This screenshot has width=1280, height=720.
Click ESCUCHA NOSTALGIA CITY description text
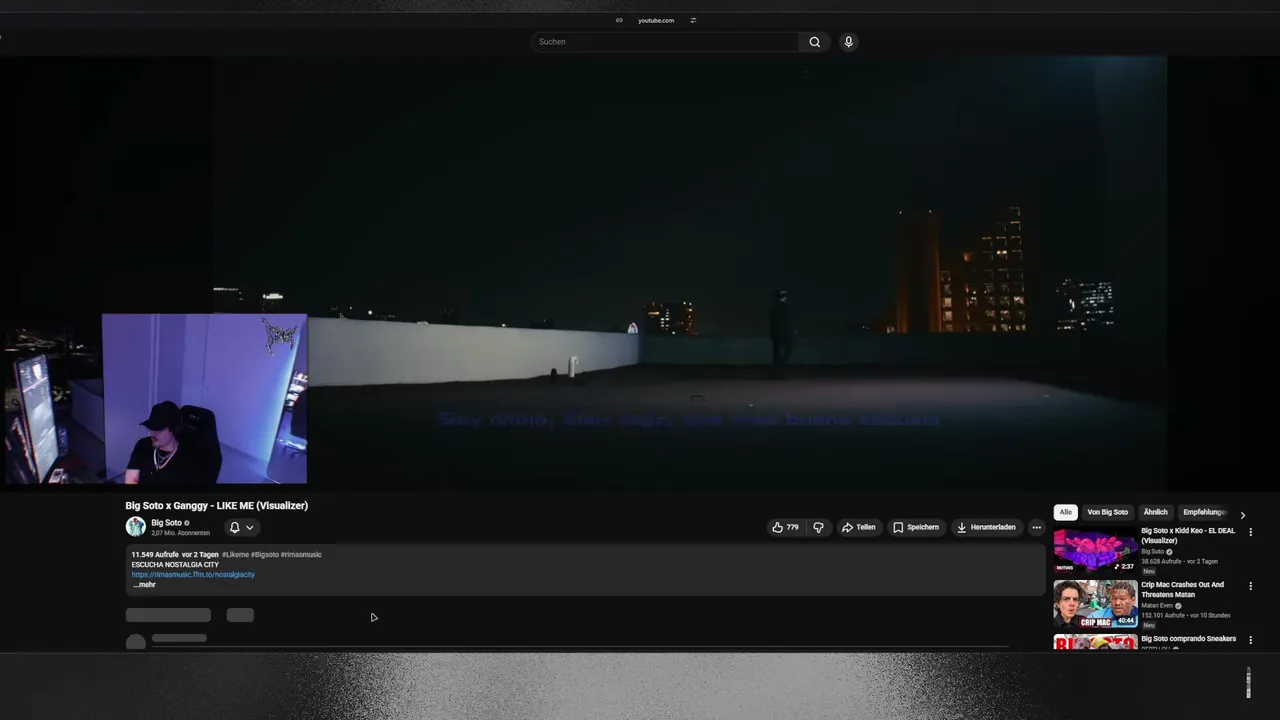[175, 565]
